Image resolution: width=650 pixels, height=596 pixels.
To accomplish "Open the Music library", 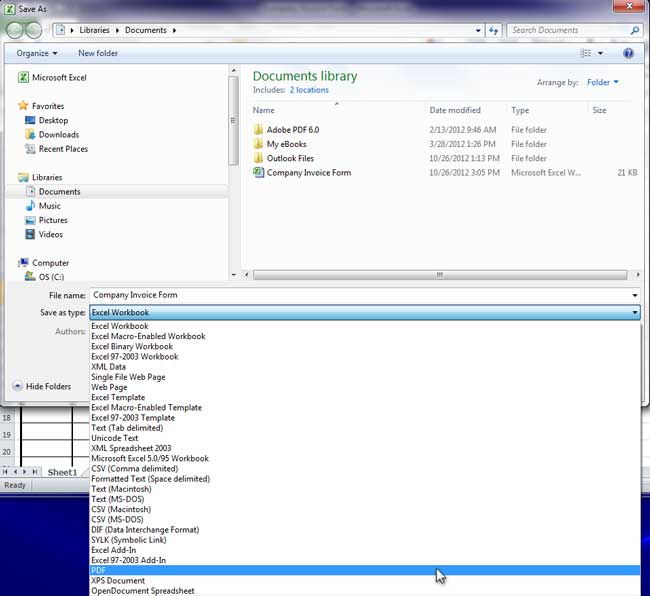I will [x=43, y=206].
